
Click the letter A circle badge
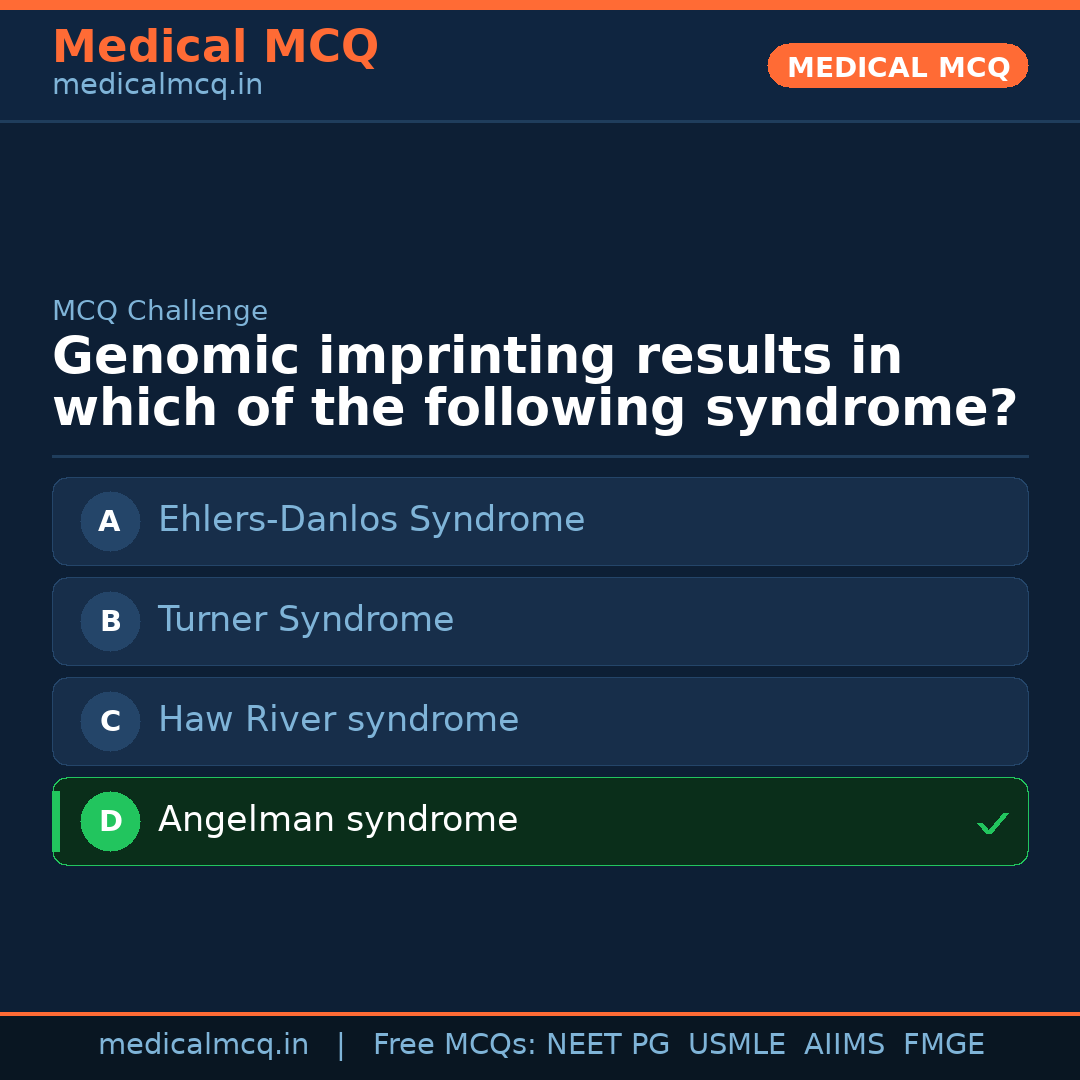(x=110, y=521)
